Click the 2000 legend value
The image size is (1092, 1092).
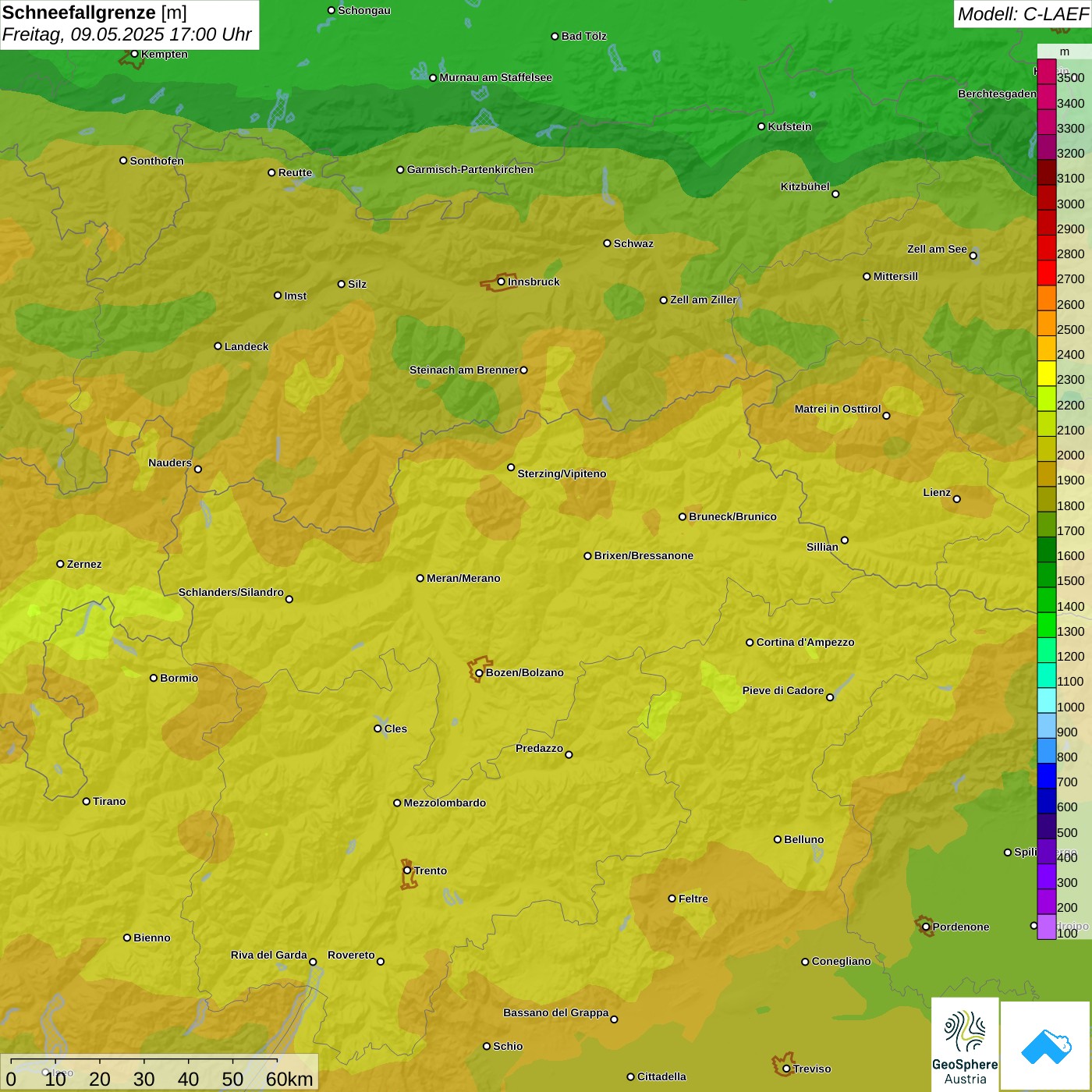click(1070, 456)
